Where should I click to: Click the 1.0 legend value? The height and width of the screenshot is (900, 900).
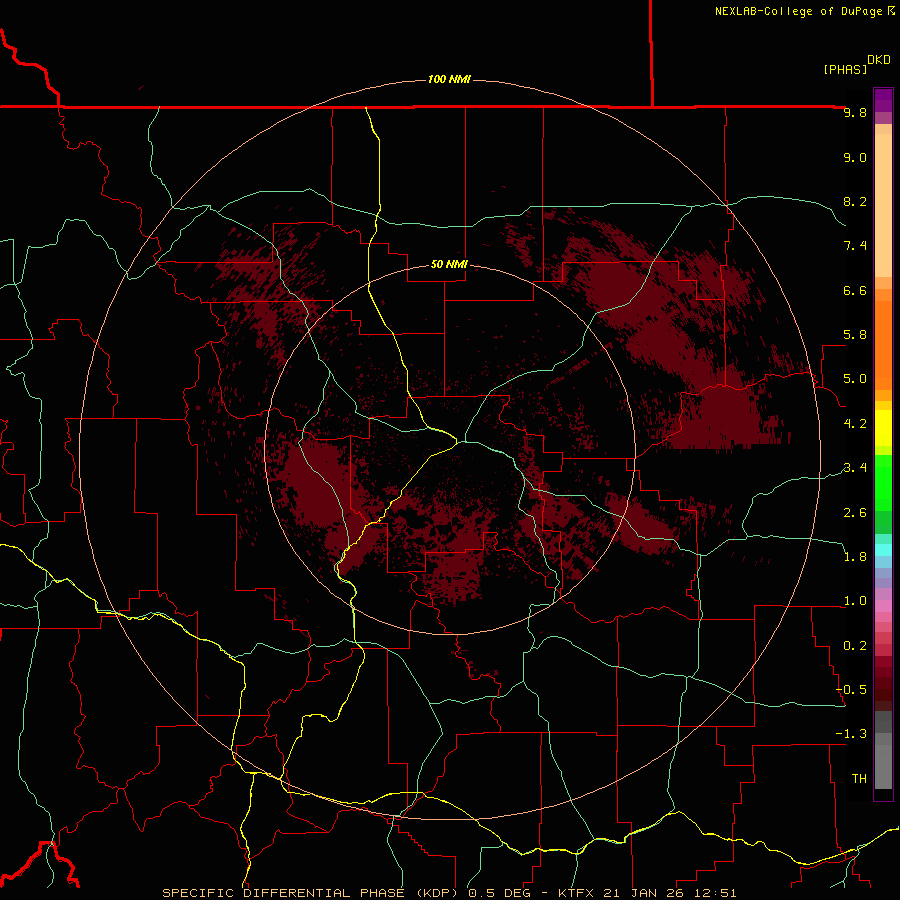tap(855, 602)
